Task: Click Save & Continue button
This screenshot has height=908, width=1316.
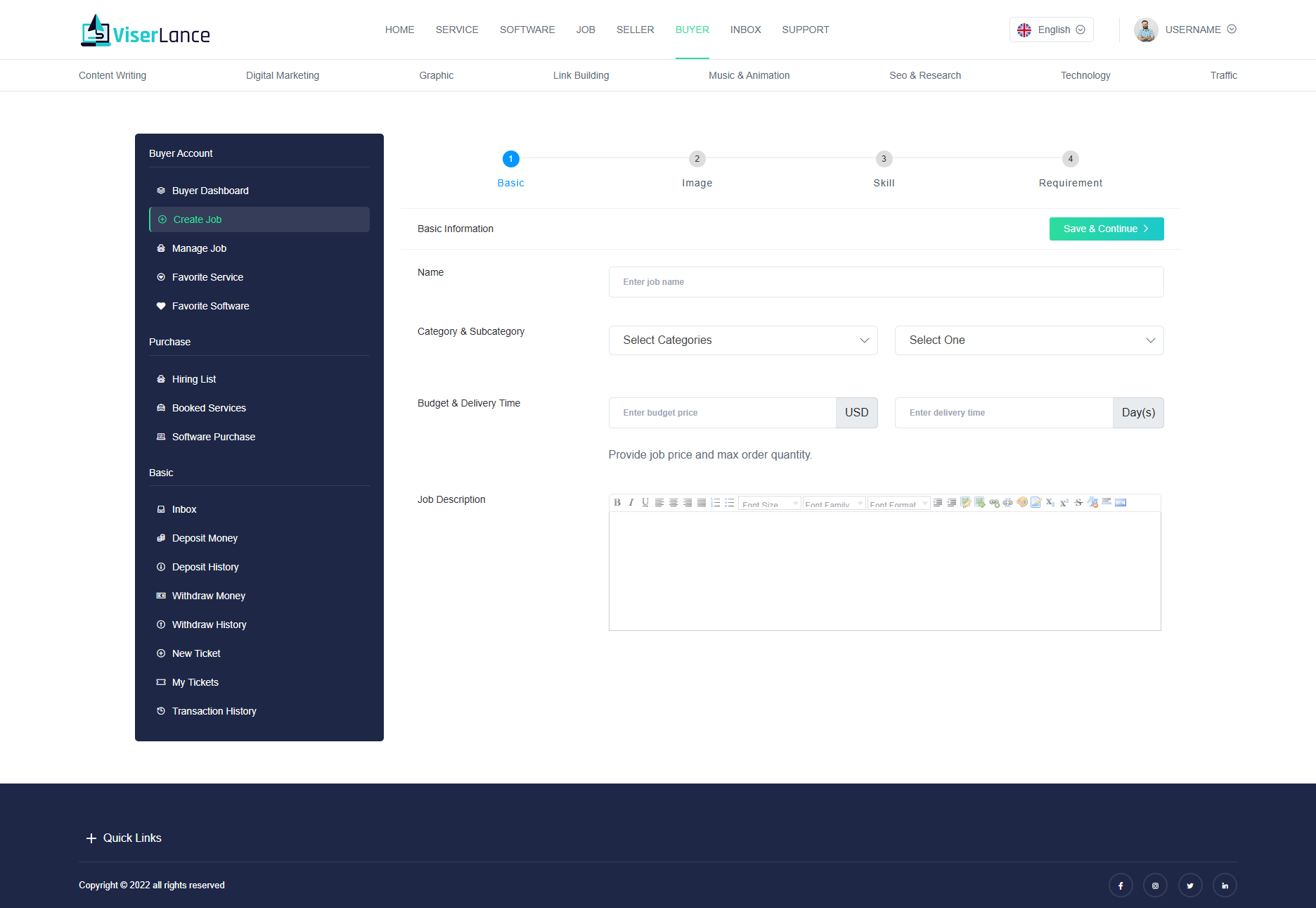Action: tap(1107, 229)
